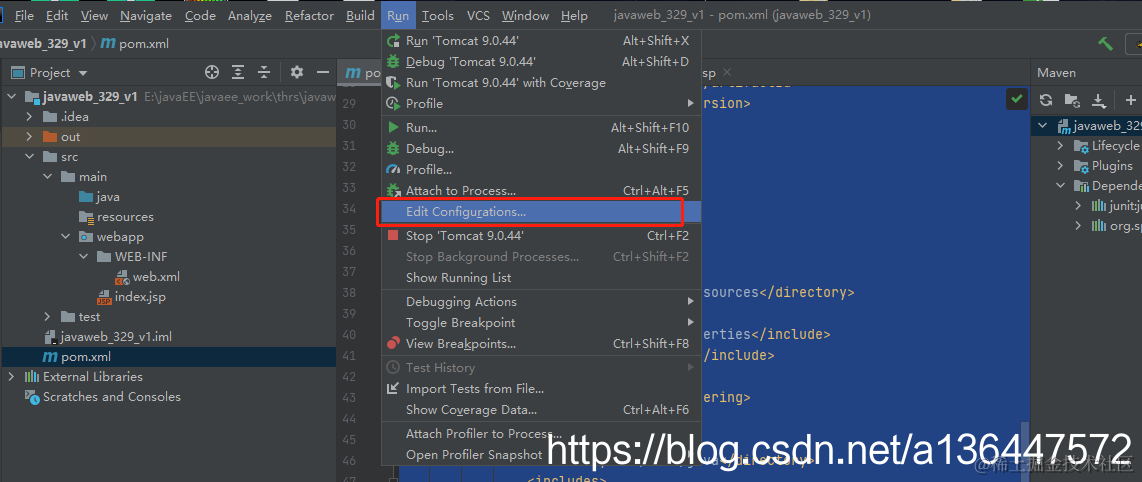Select Edit Configurations... menu item

540,212
